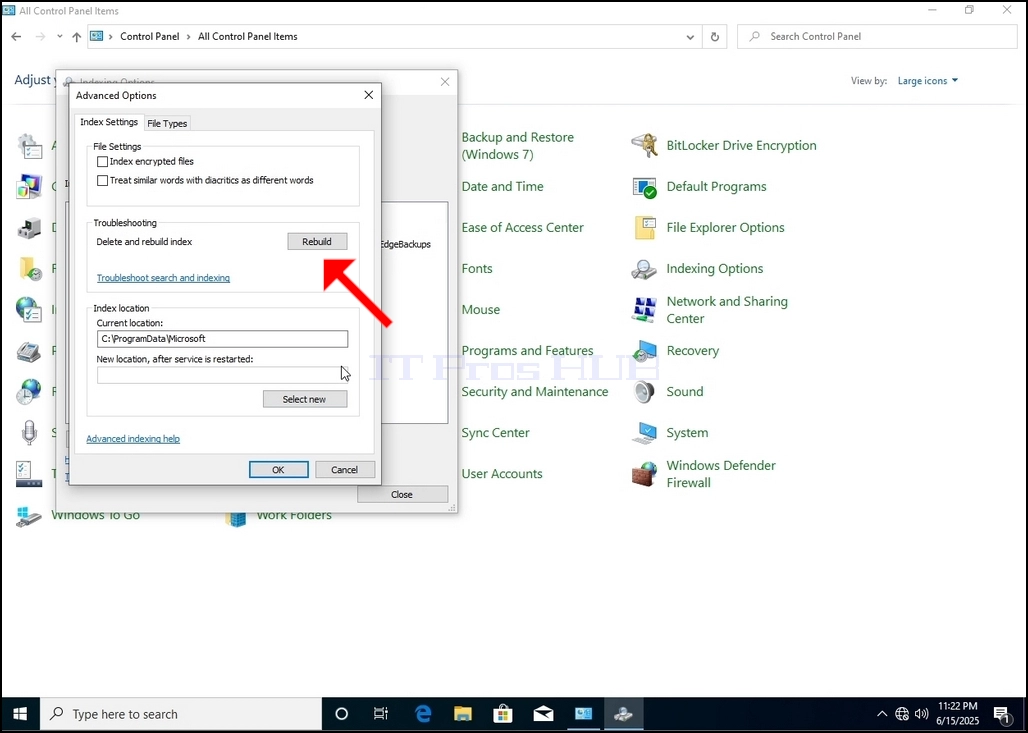Viewport: 1028px width, 733px height.
Task: Click the Rebuild button
Action: point(317,242)
